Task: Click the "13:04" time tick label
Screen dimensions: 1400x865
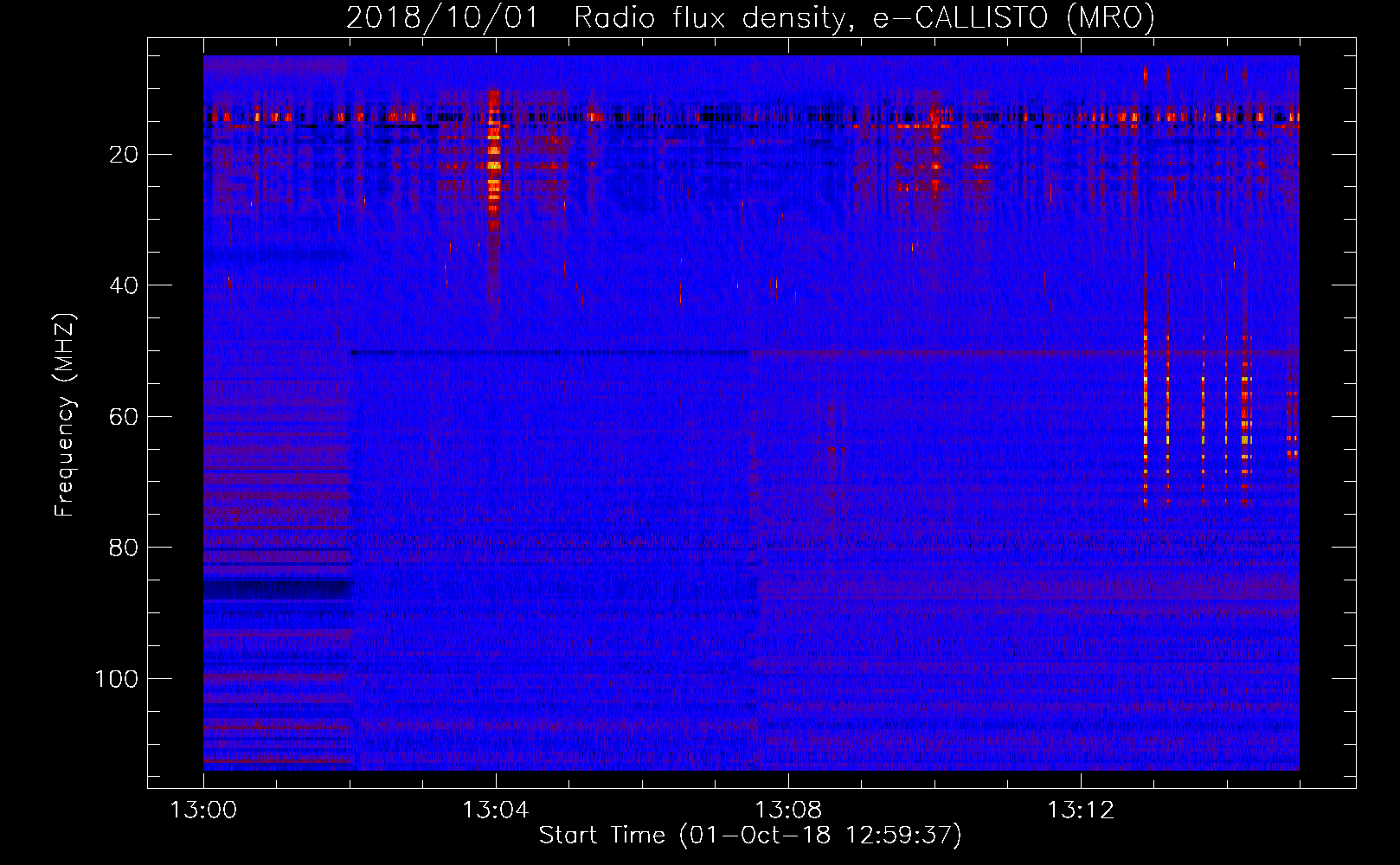Action: pos(496,811)
